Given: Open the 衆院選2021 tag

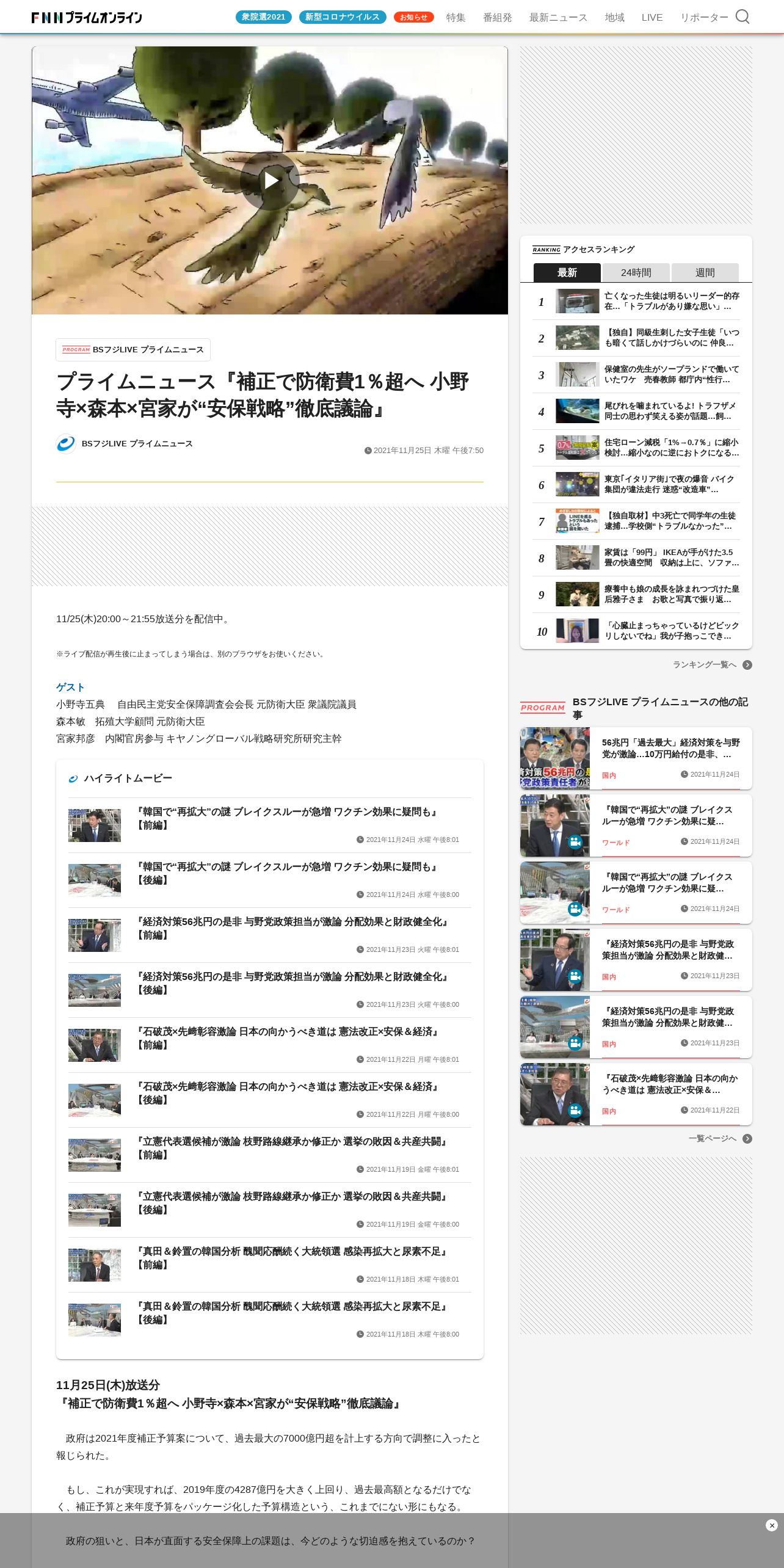Looking at the screenshot, I should 263,17.
